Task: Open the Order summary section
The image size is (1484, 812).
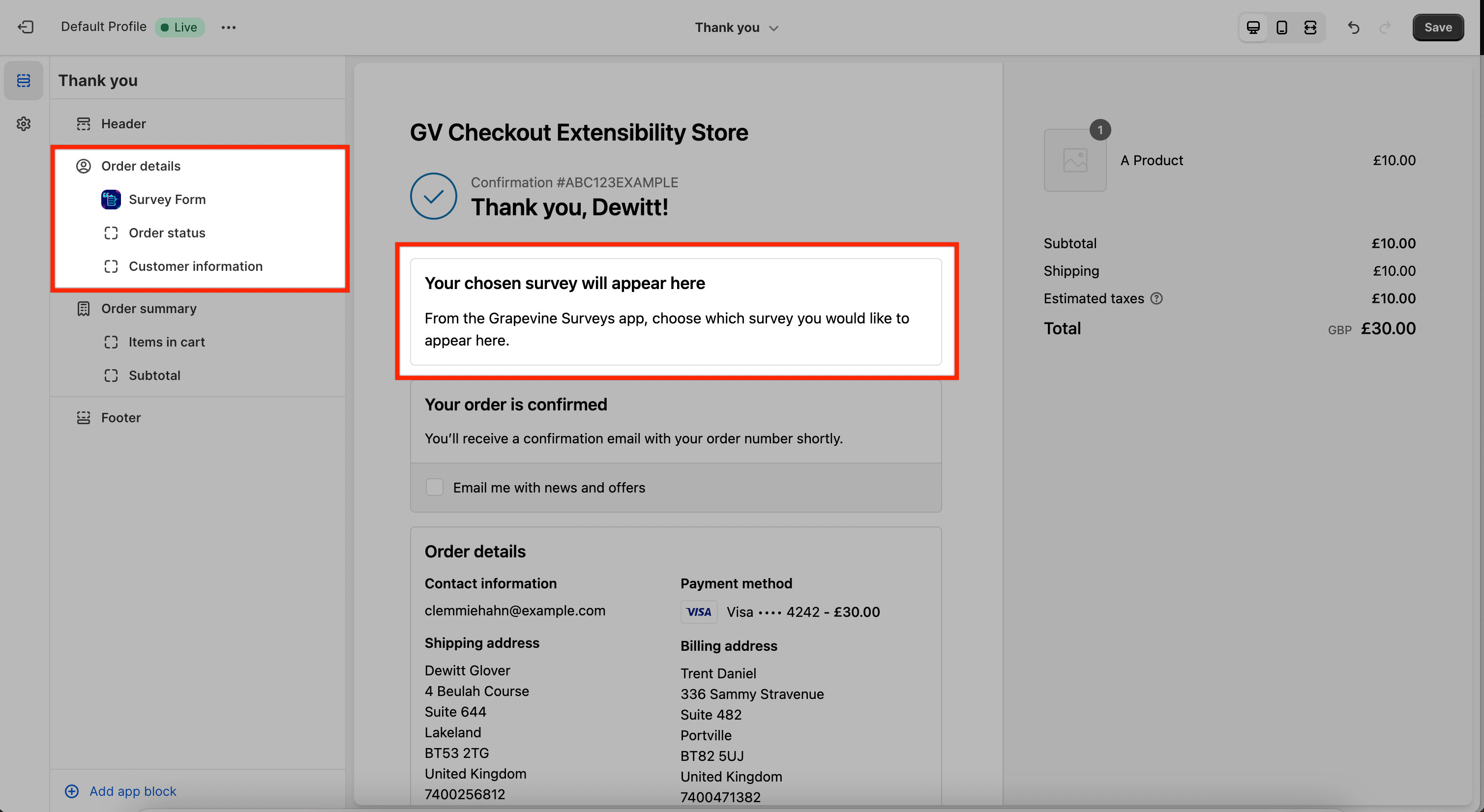Action: click(x=148, y=308)
